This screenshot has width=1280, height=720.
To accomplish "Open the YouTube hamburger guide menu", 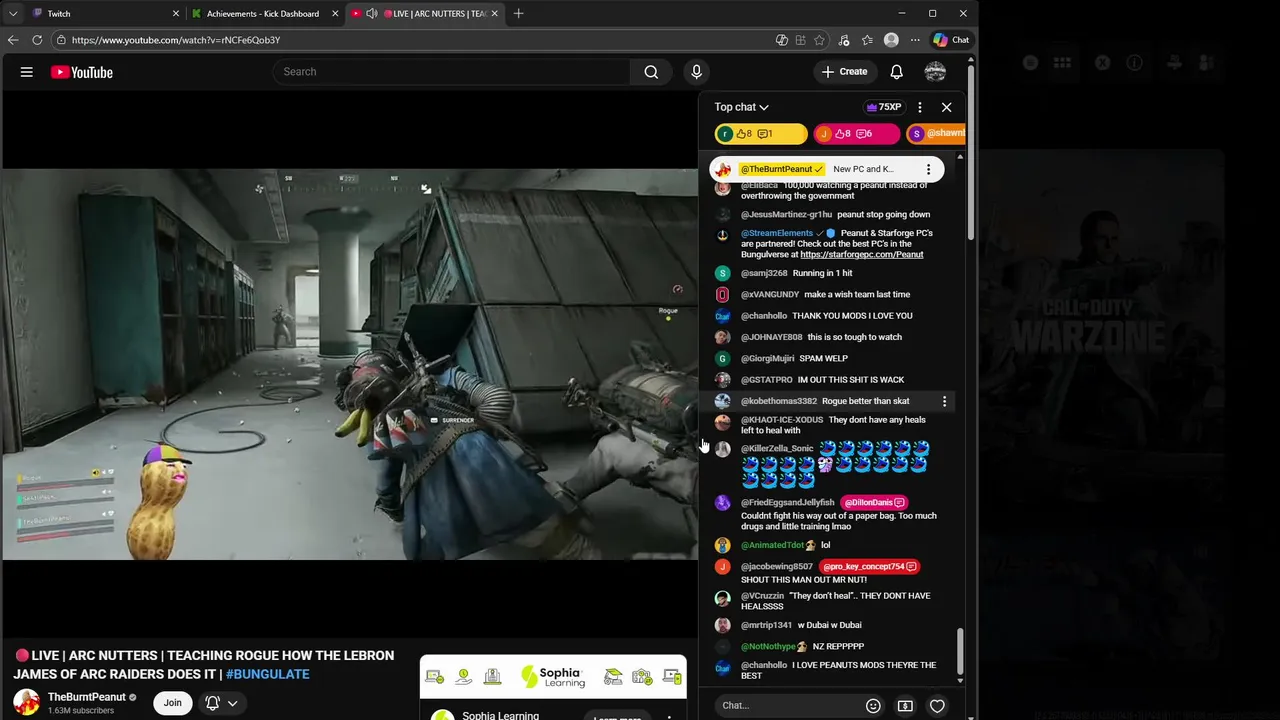I will pyautogui.click(x=27, y=72).
